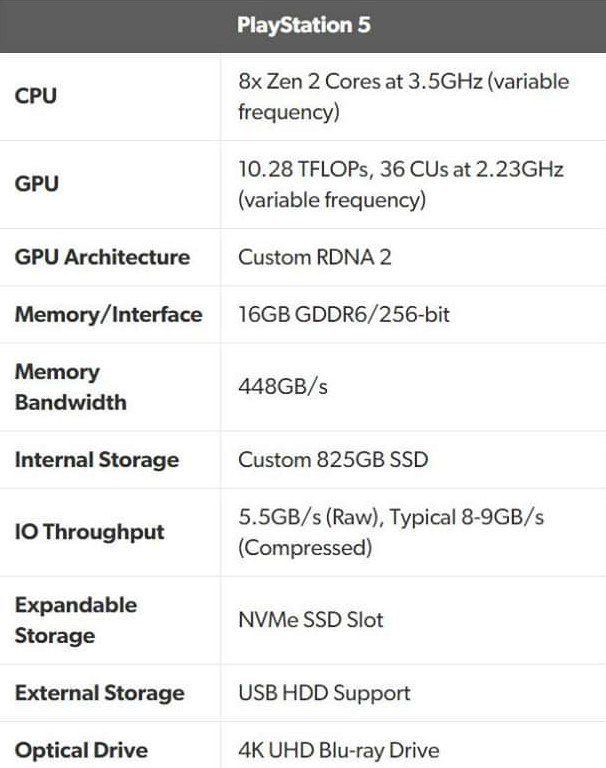Select the Memory/Interface label
This screenshot has height=768, width=606.
[x=108, y=315]
